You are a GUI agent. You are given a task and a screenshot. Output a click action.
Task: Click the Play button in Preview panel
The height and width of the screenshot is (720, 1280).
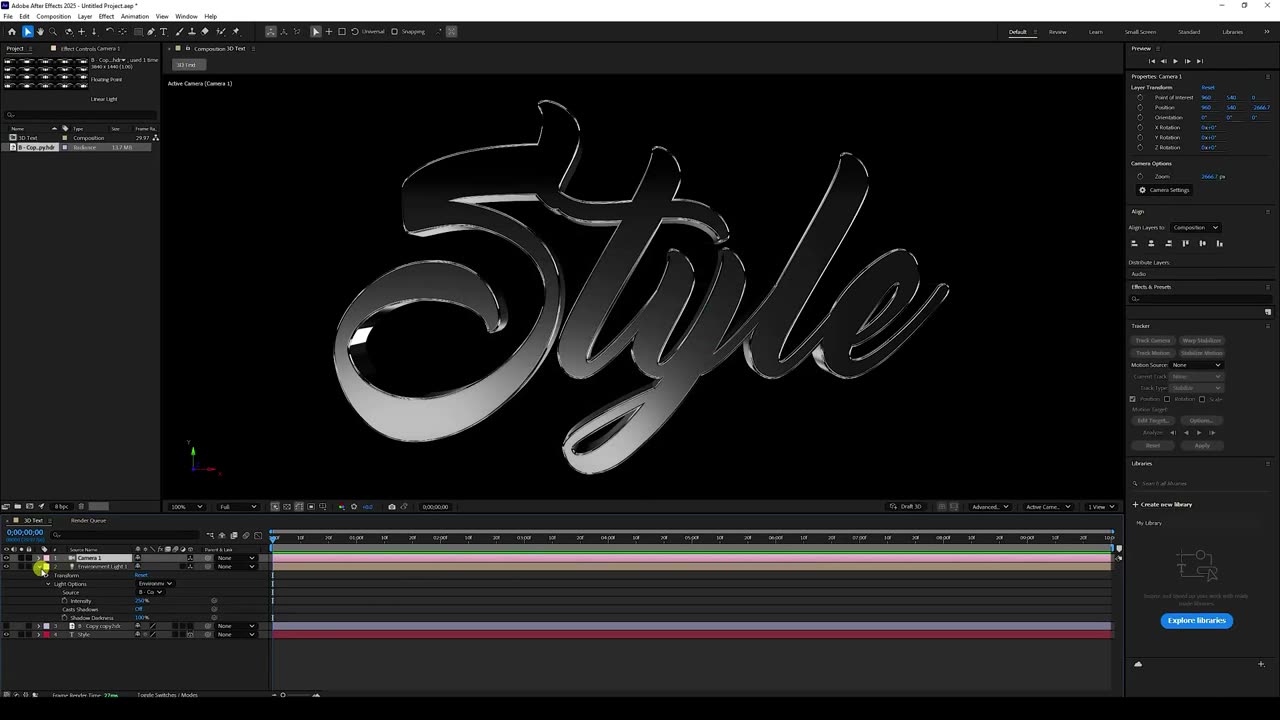[x=1175, y=61]
